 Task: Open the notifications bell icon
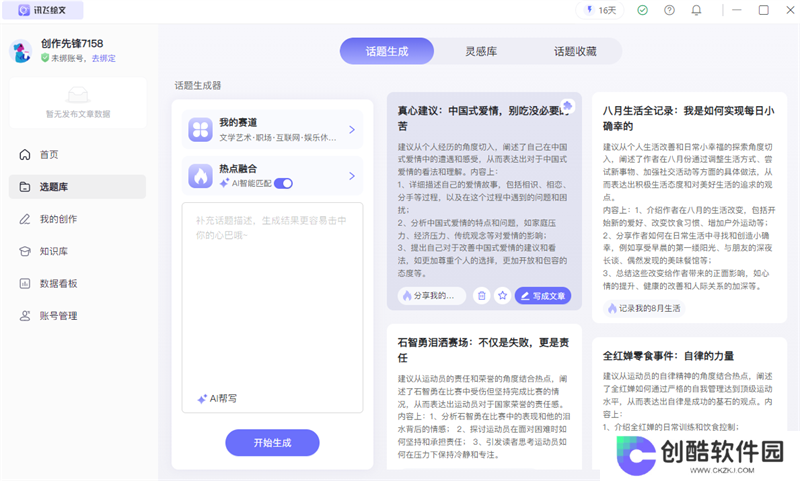pyautogui.click(x=696, y=10)
